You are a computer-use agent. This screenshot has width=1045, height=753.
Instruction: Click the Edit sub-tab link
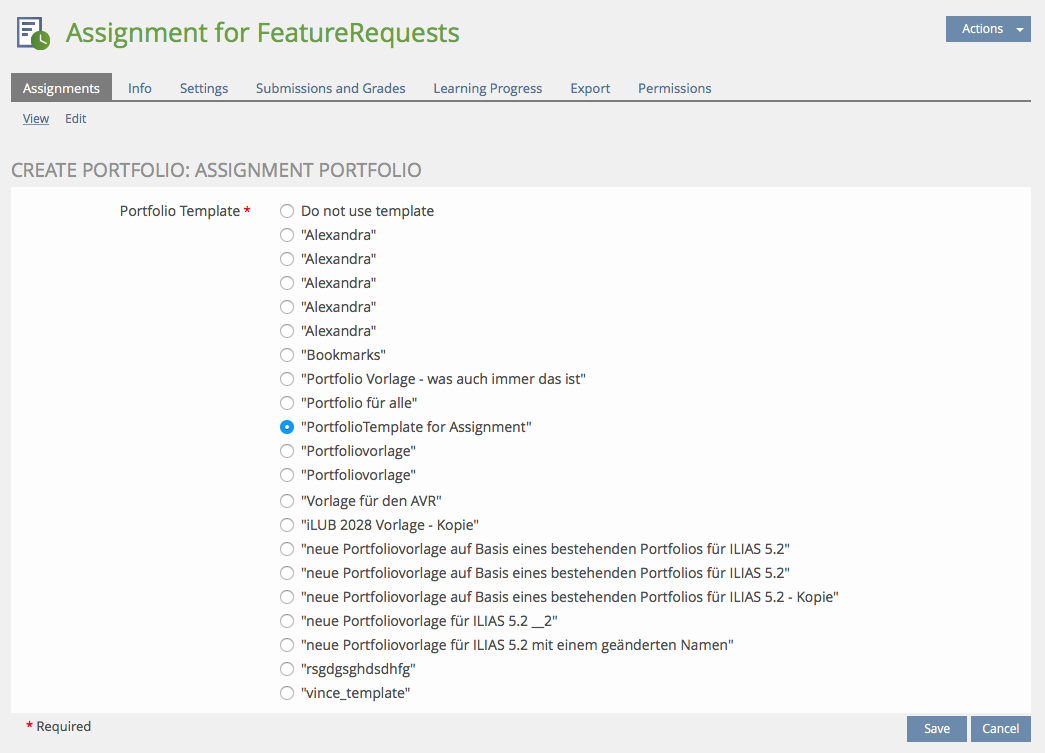click(x=76, y=118)
